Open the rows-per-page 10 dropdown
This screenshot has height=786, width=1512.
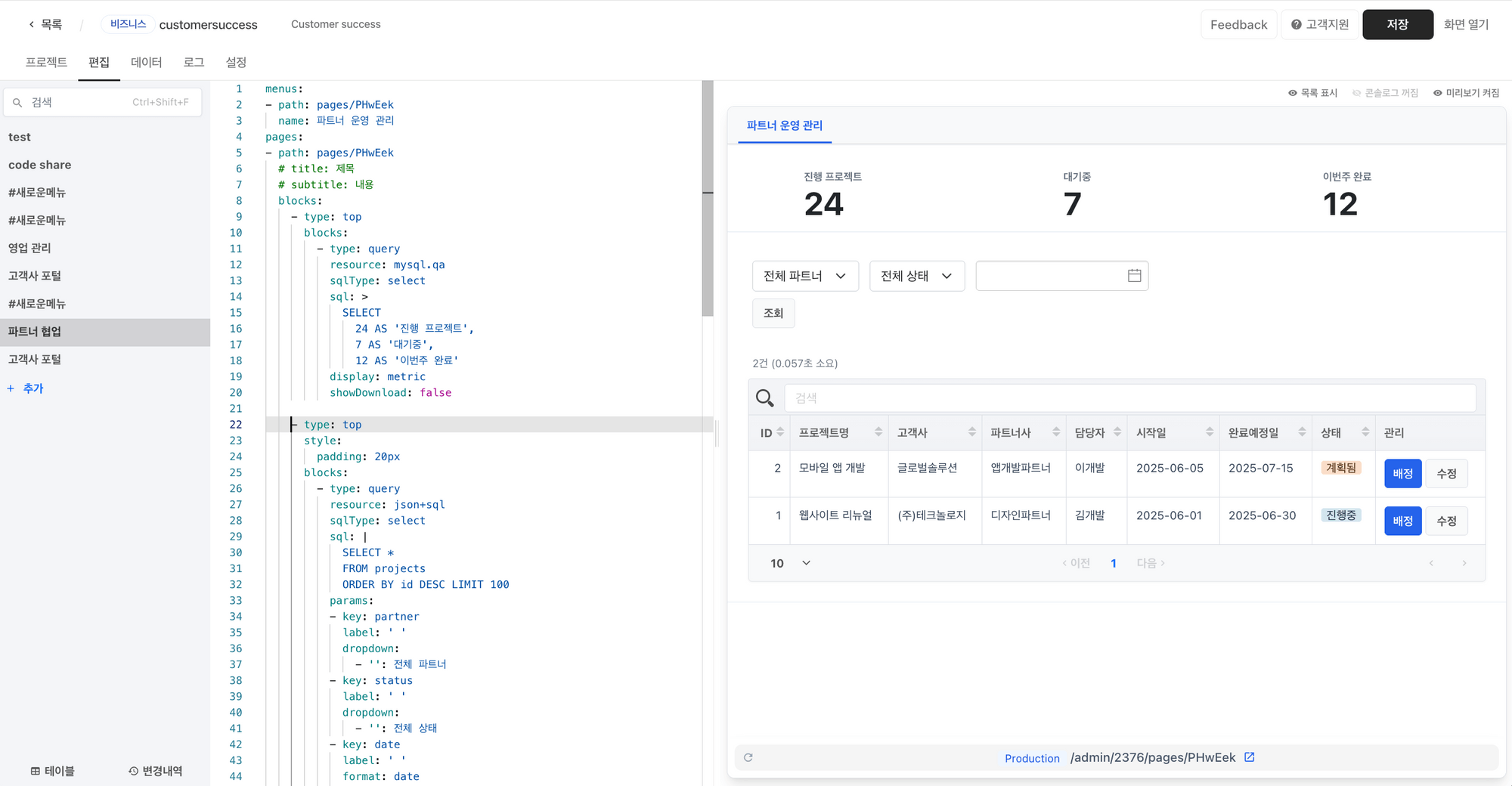tap(790, 563)
